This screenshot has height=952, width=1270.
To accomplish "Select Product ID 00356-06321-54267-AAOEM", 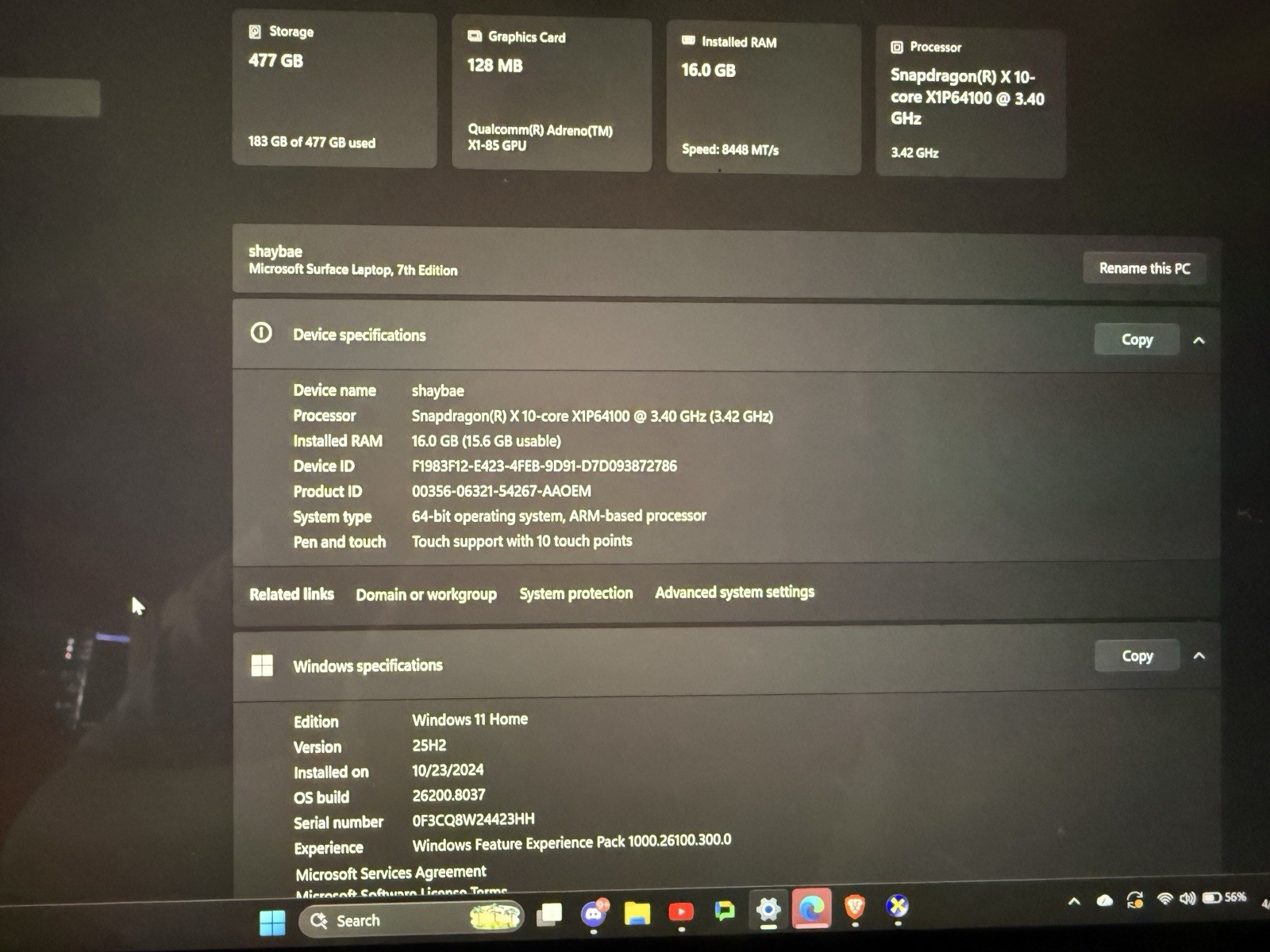I will coord(501,491).
